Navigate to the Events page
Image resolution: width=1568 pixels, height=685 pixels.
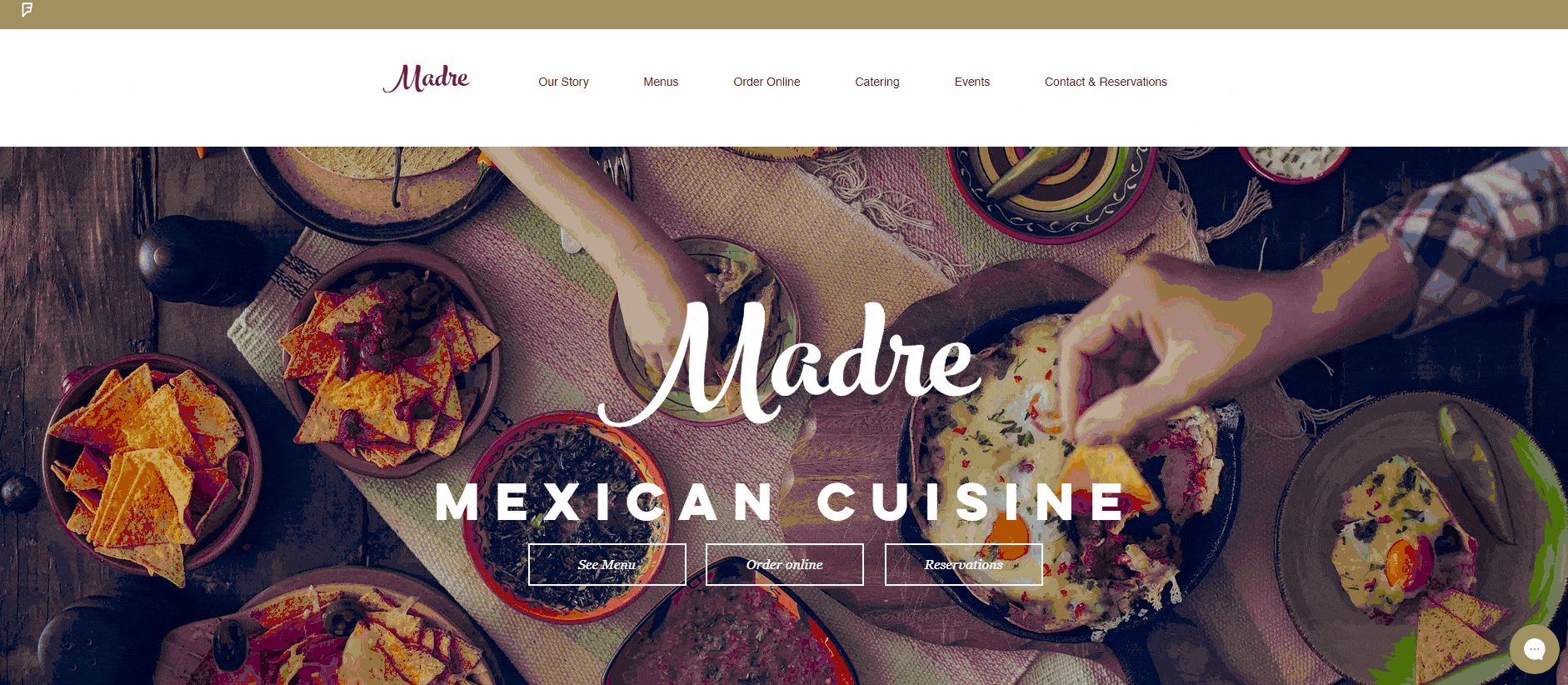point(972,82)
